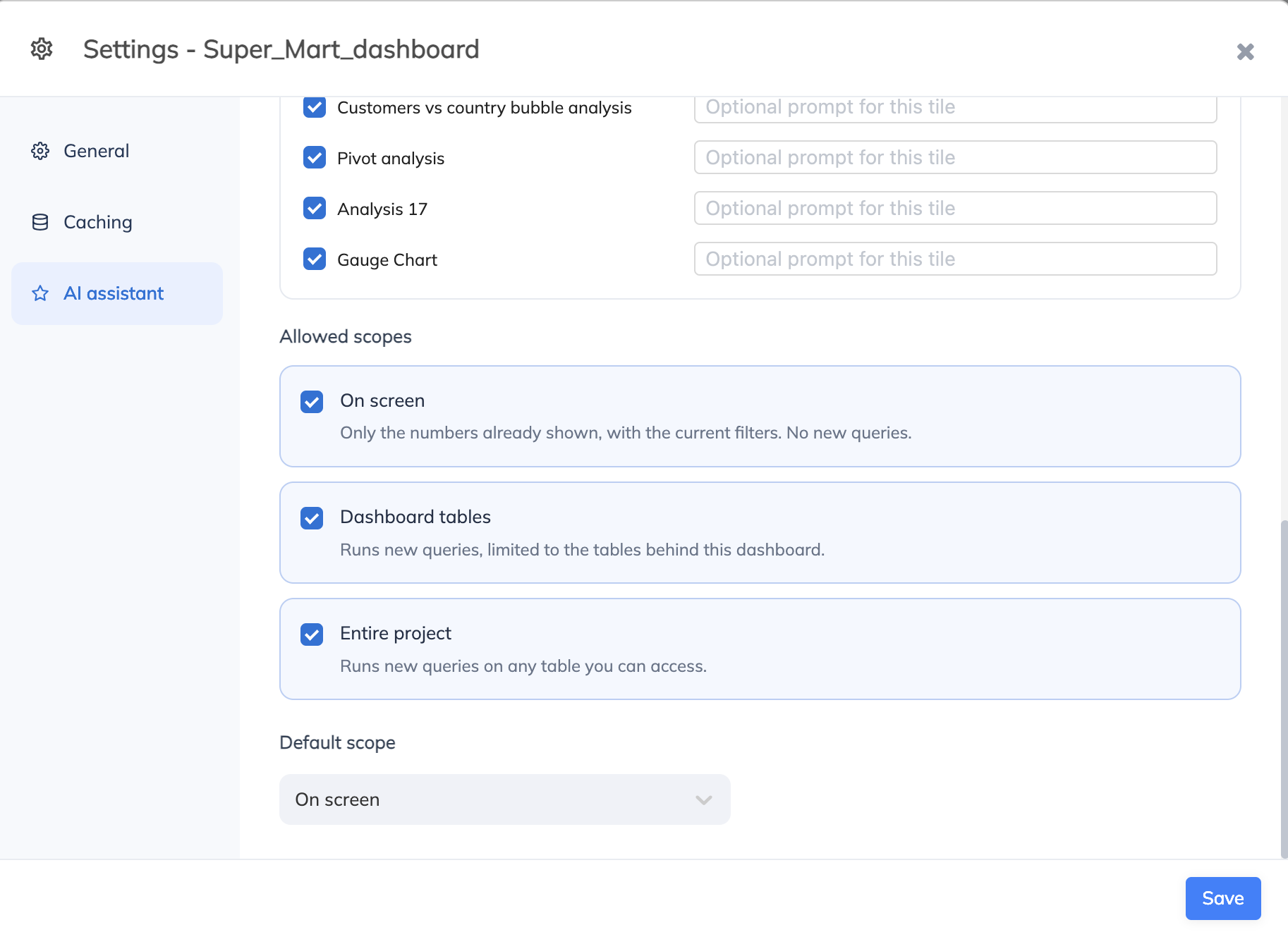
Task: Click the vertical scrollbar thumb
Action: point(1284,689)
